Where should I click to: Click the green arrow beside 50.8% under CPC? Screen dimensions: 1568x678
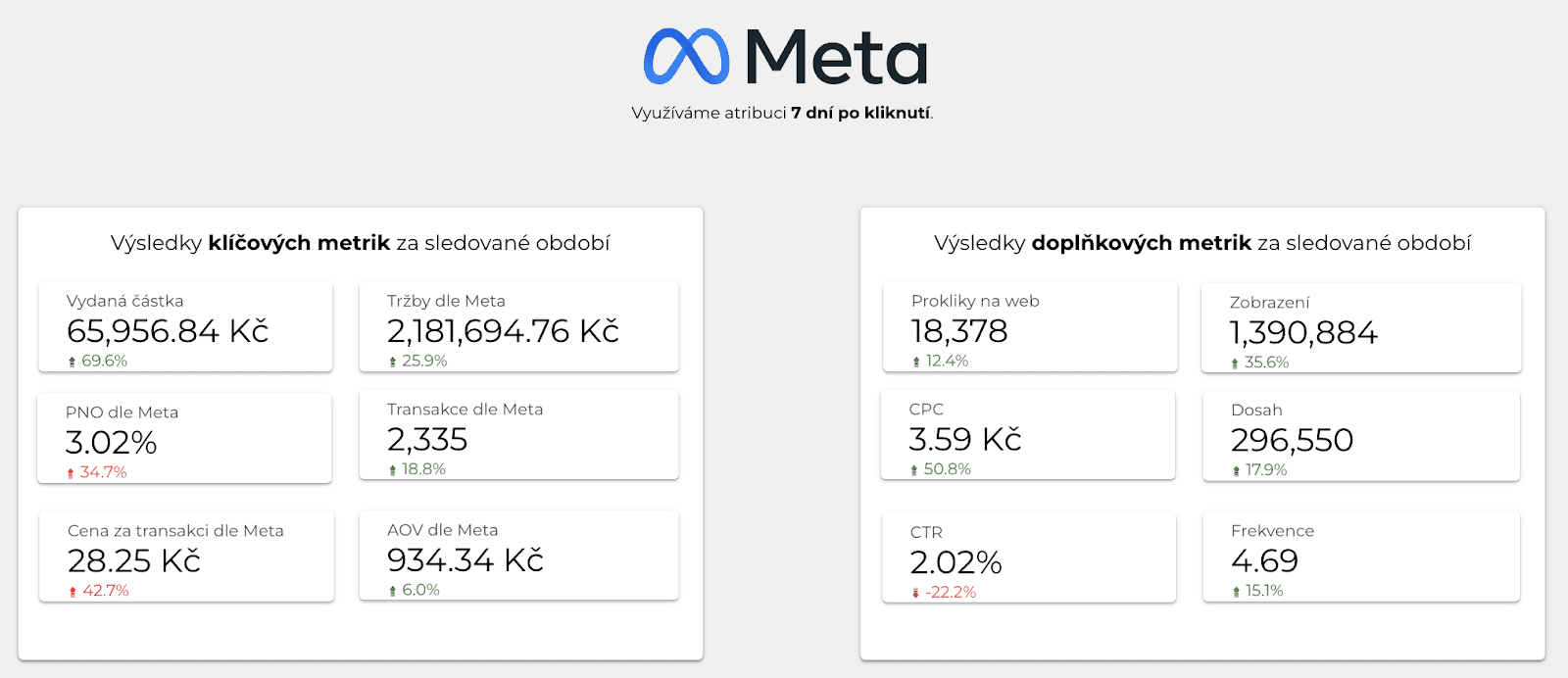914,470
